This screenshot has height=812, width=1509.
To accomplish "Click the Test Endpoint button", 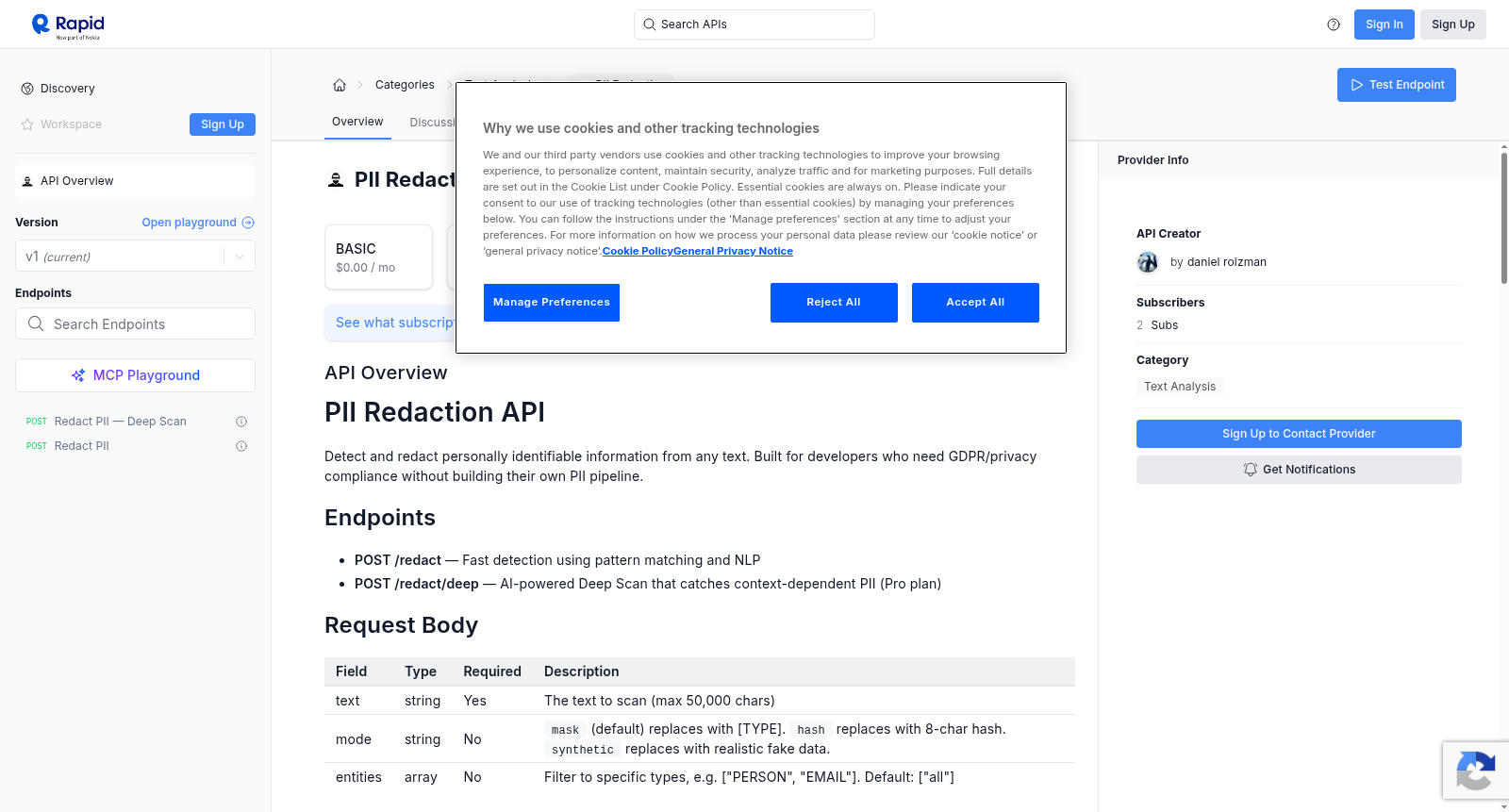I will (x=1396, y=85).
